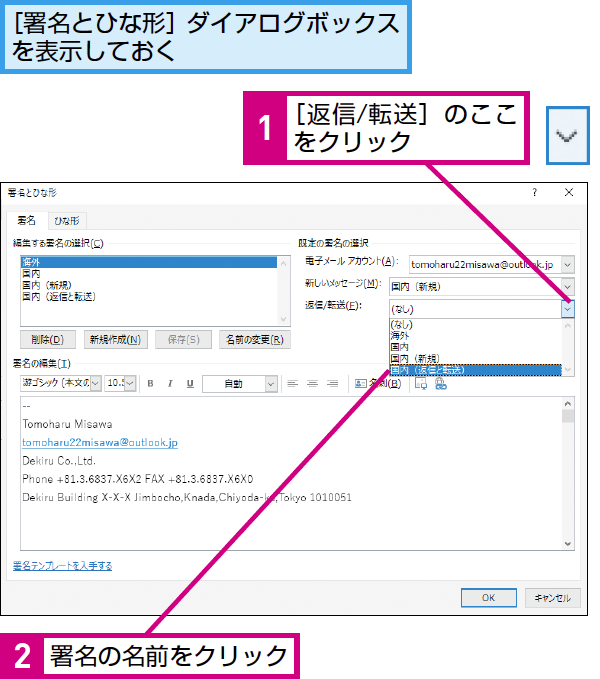Toggle italic formatting in signature editor
This screenshot has width=600, height=679.
tap(170, 384)
